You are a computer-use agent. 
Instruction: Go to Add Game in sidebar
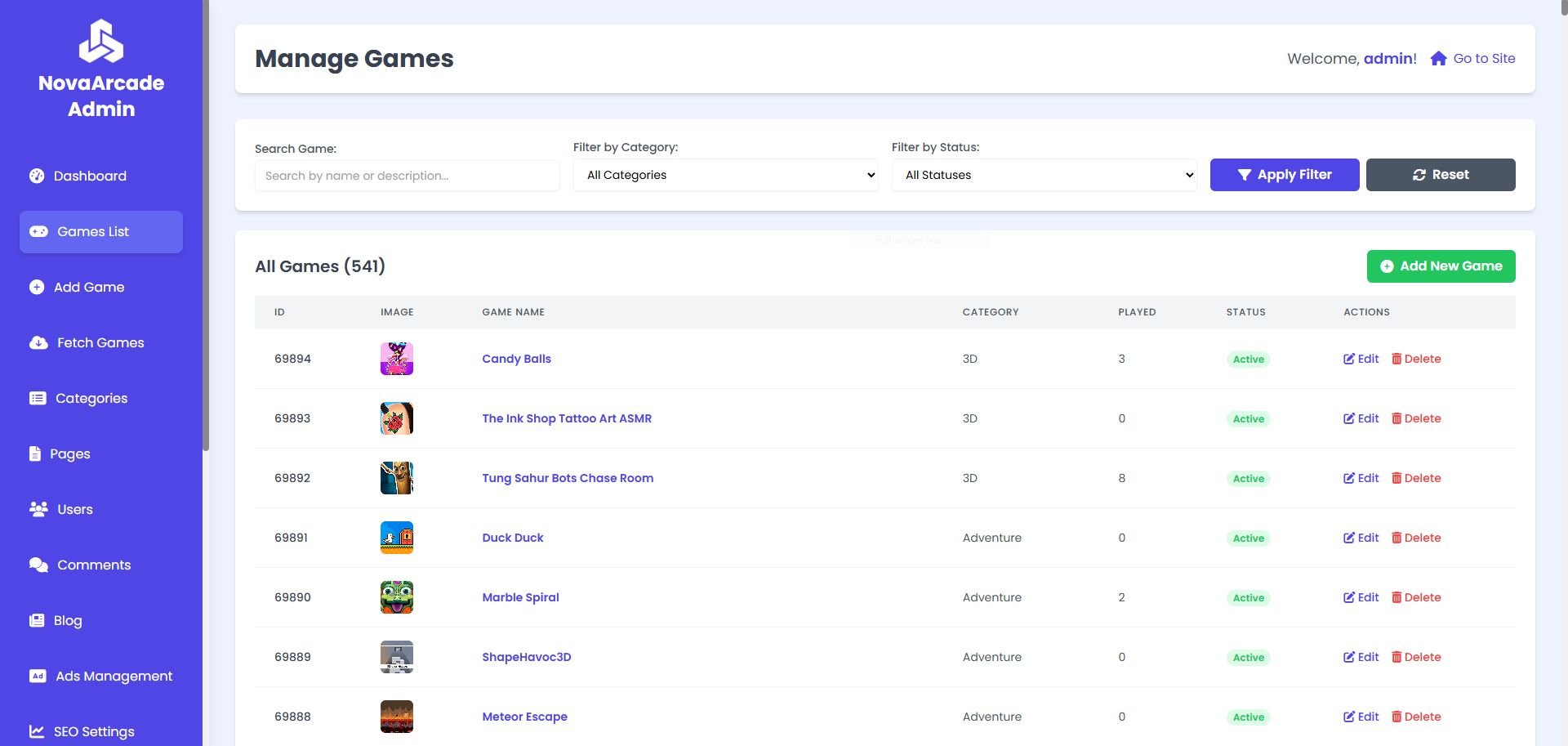(x=88, y=287)
